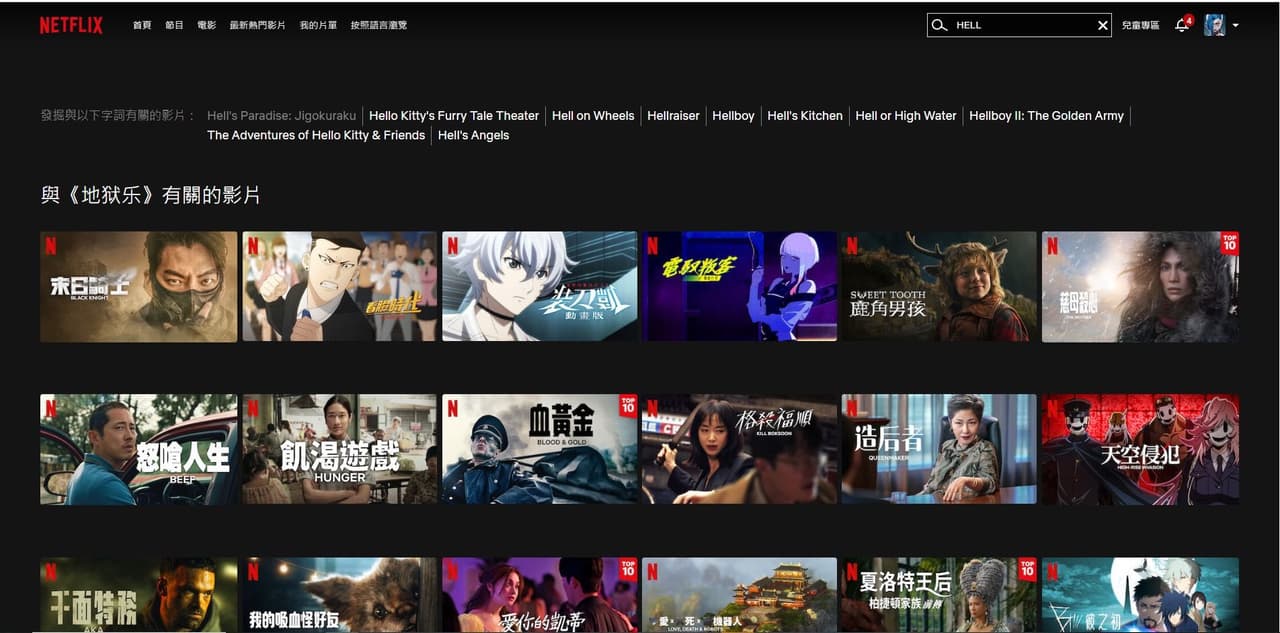Select the Hellboy suggestion
Screen dimensions: 1280x633
733,115
